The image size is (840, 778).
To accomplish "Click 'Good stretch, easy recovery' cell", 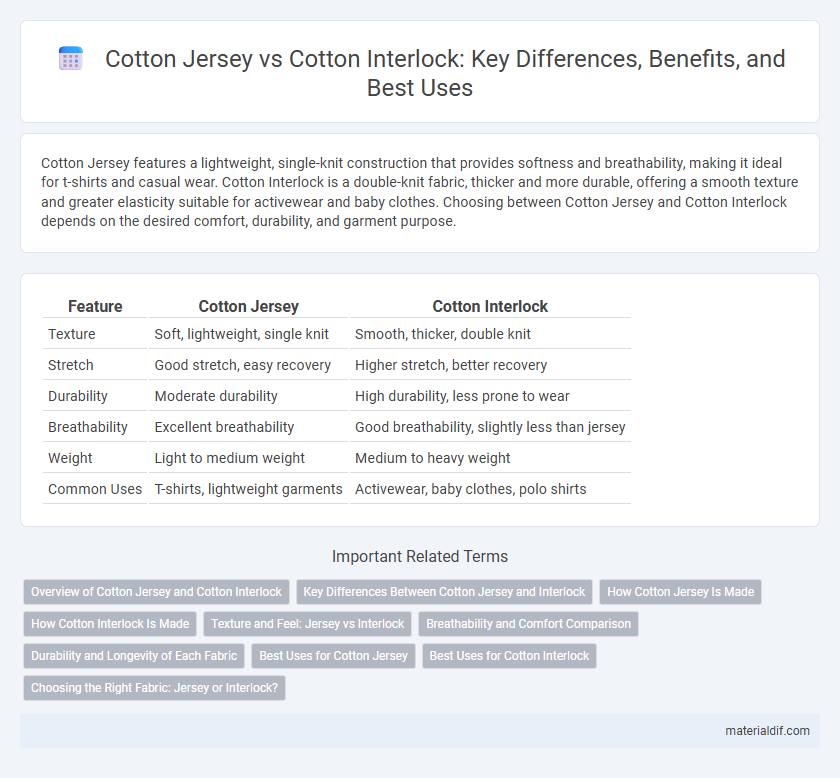I will (249, 365).
